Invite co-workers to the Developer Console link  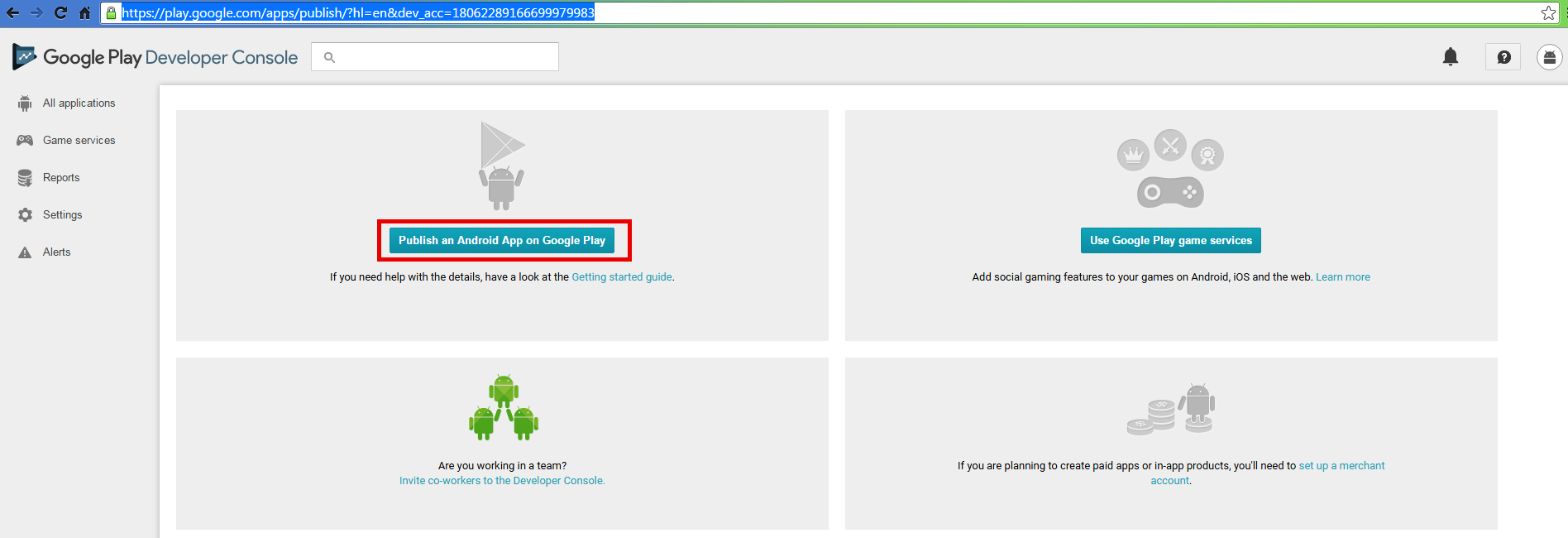pos(502,481)
